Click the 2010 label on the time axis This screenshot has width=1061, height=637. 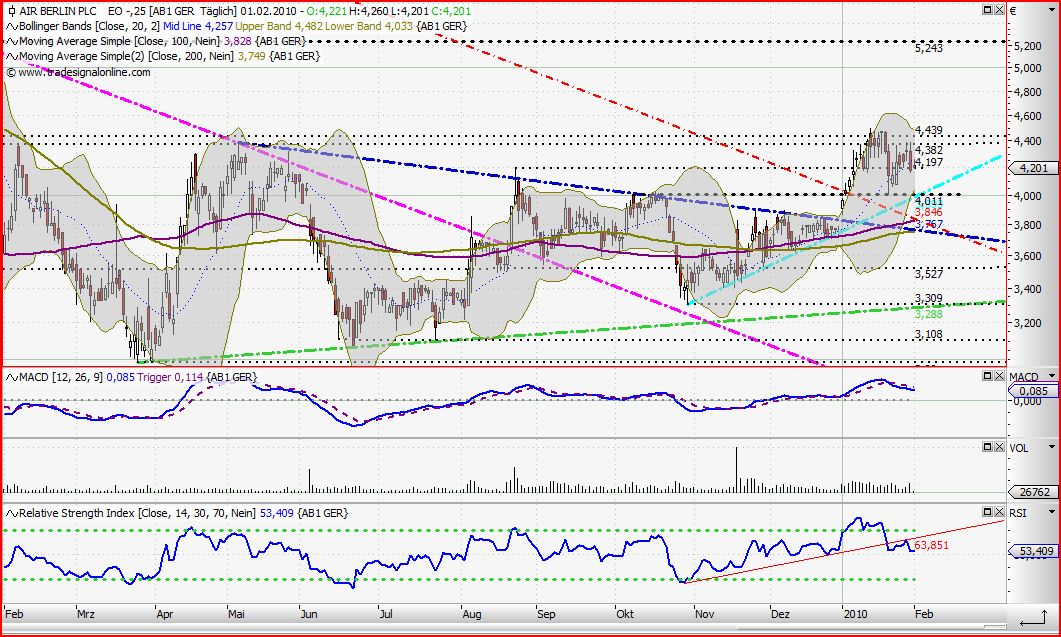click(x=855, y=614)
